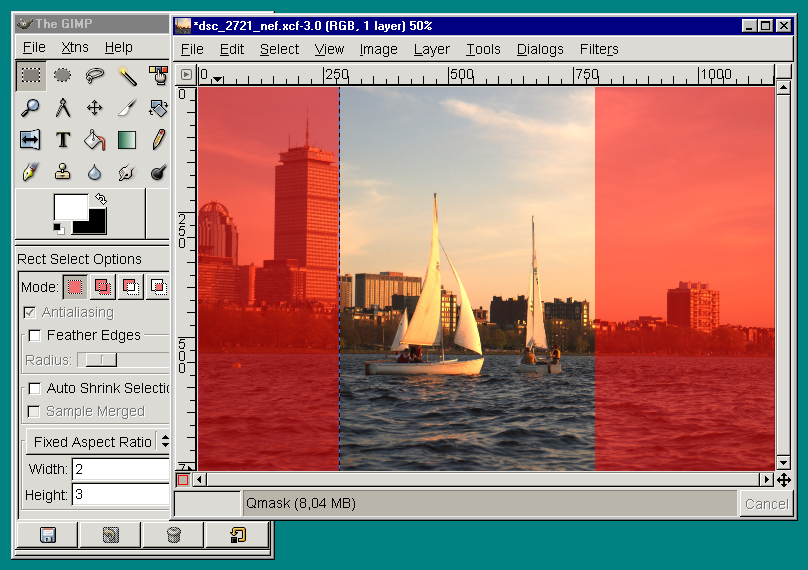The image size is (808, 570).
Task: Select the Blend gradient tool
Action: point(127,140)
